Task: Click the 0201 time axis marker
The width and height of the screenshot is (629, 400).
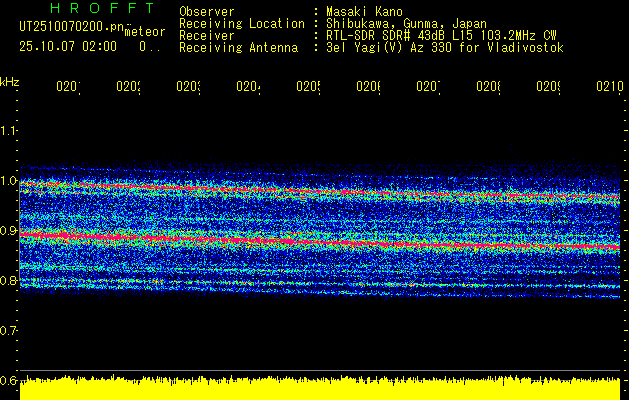Action: point(68,87)
